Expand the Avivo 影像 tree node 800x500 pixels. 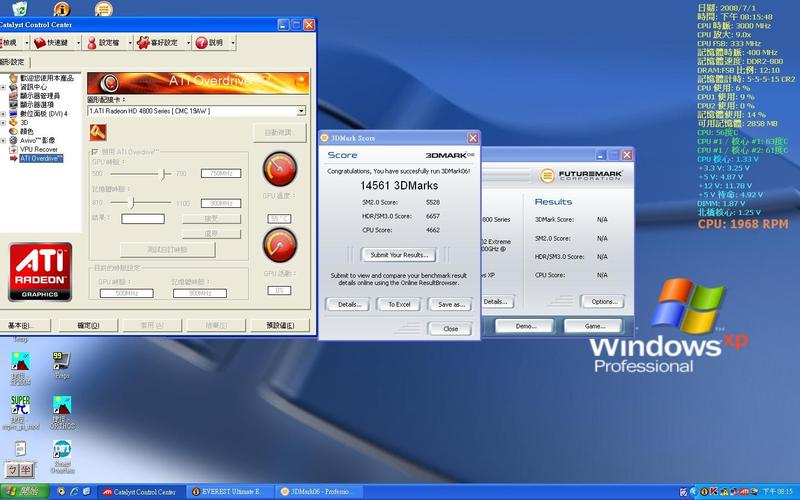[x=3, y=140]
